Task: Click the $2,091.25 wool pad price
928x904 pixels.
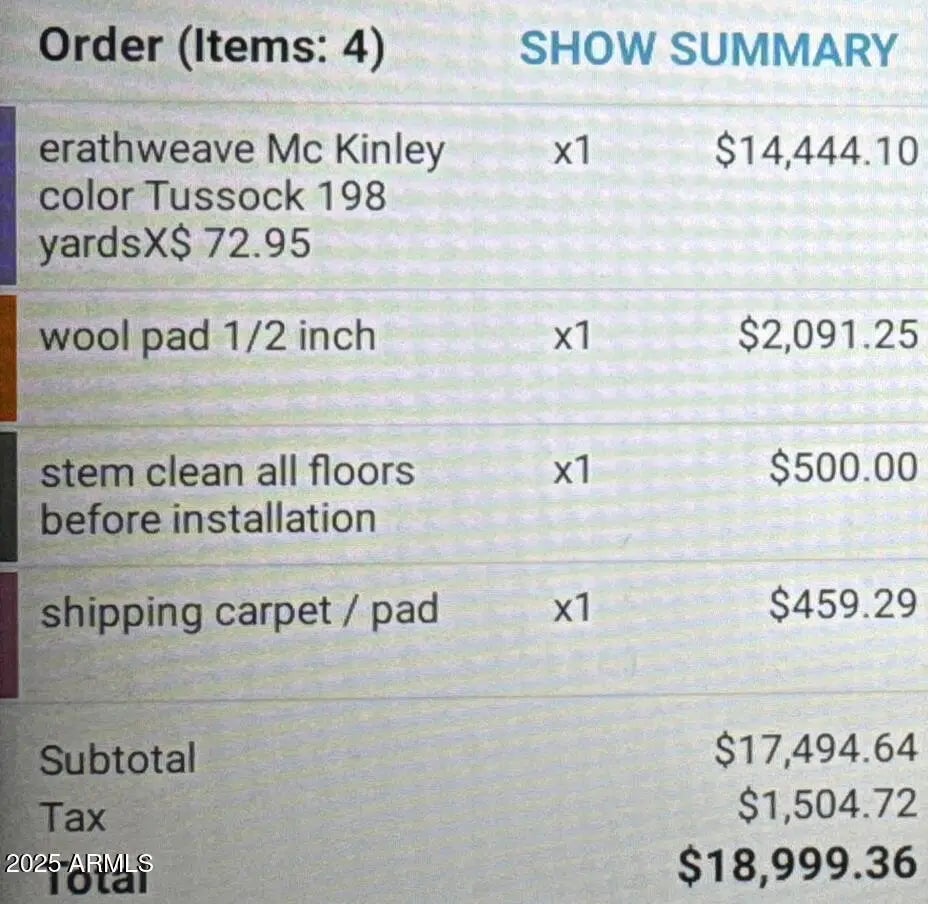Action: pyautogui.click(x=827, y=336)
